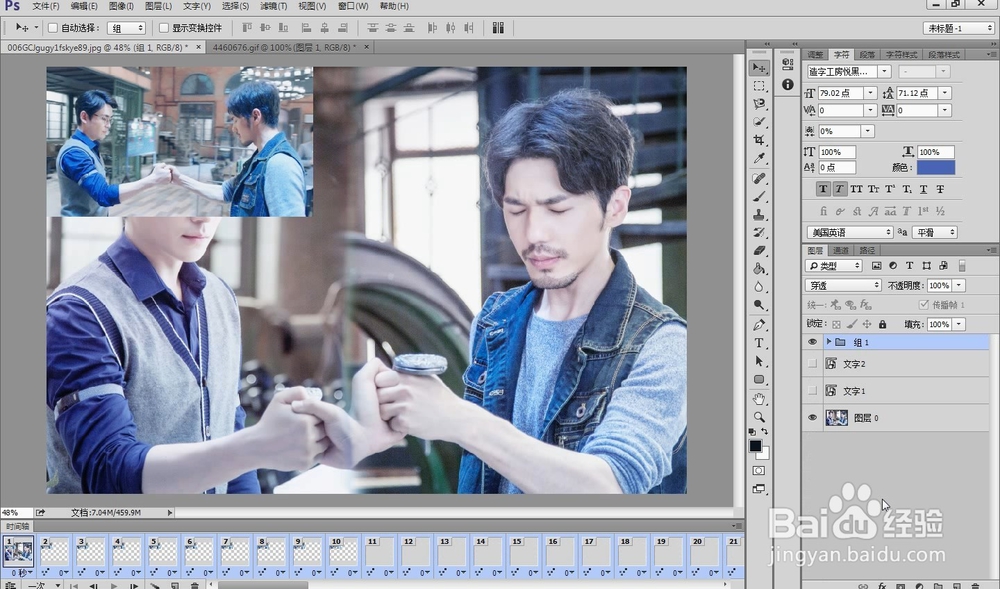Toggle underline text style
Viewport: 1000px width, 589px height.
pyautogui.click(x=923, y=189)
